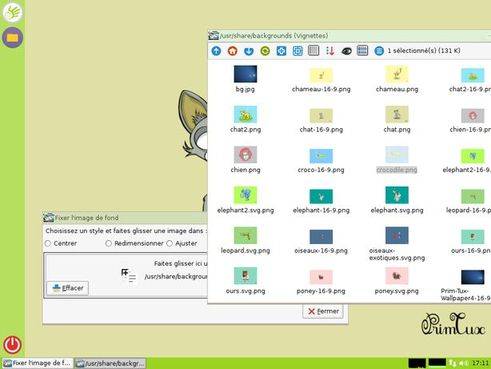Select the ours-16-9 thumbnail
491x369 pixels.
[472, 237]
